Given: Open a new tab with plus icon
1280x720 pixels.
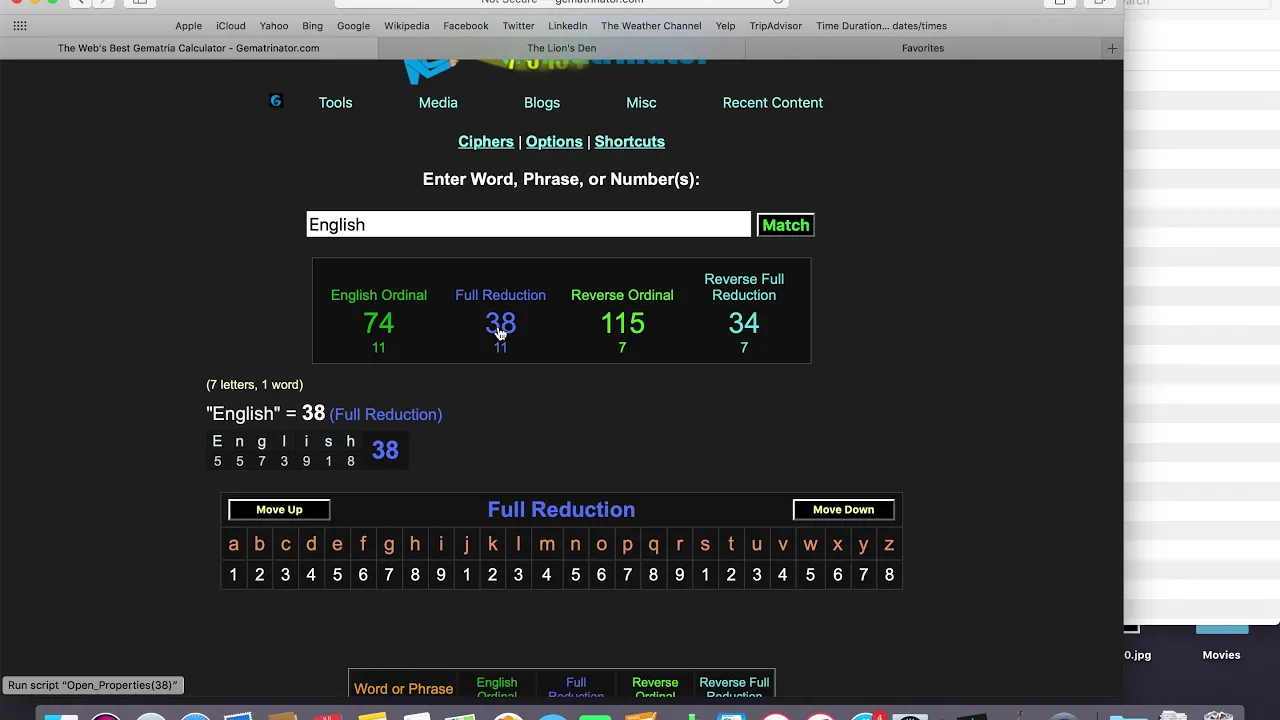Looking at the screenshot, I should tap(1112, 48).
